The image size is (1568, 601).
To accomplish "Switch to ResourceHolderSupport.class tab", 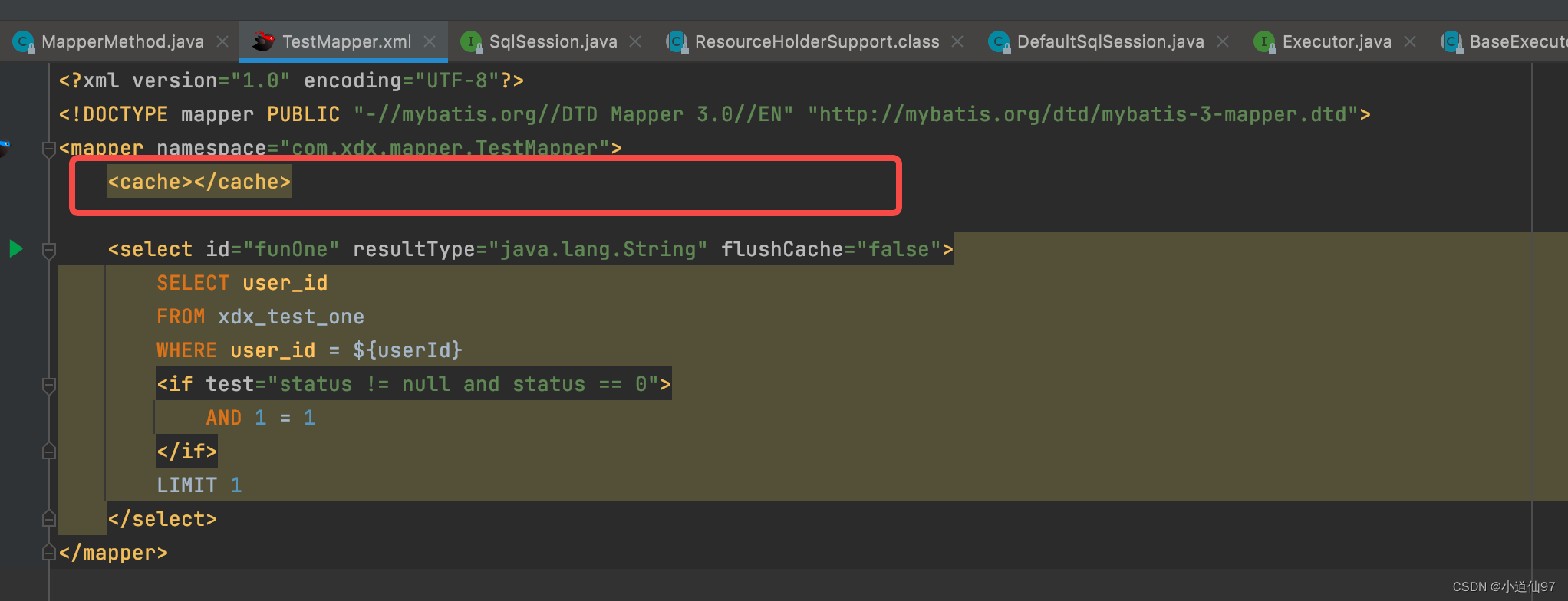I will (817, 41).
